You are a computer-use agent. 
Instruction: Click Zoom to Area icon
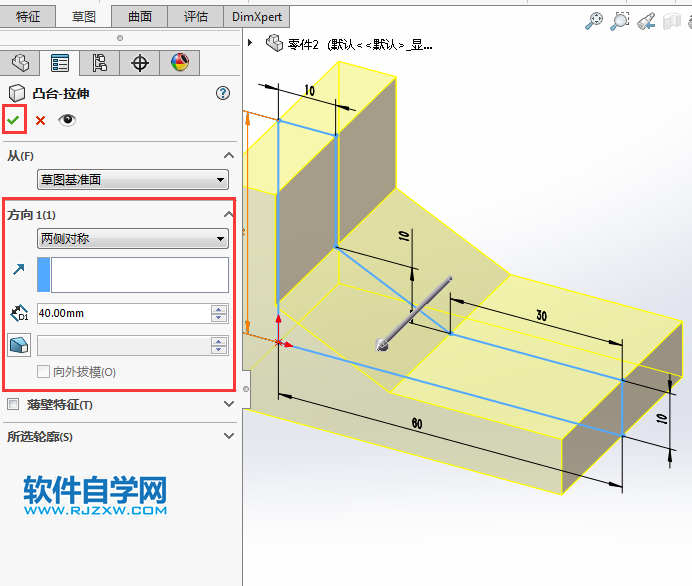click(x=620, y=20)
